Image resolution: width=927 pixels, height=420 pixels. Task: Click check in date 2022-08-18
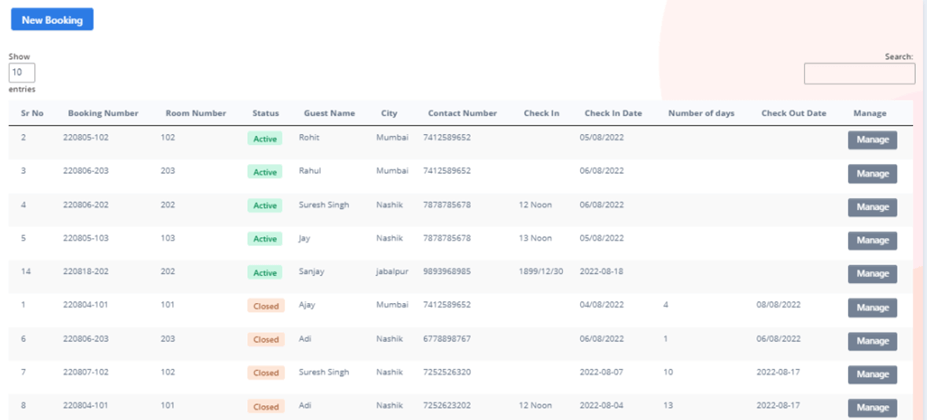[x=601, y=272]
